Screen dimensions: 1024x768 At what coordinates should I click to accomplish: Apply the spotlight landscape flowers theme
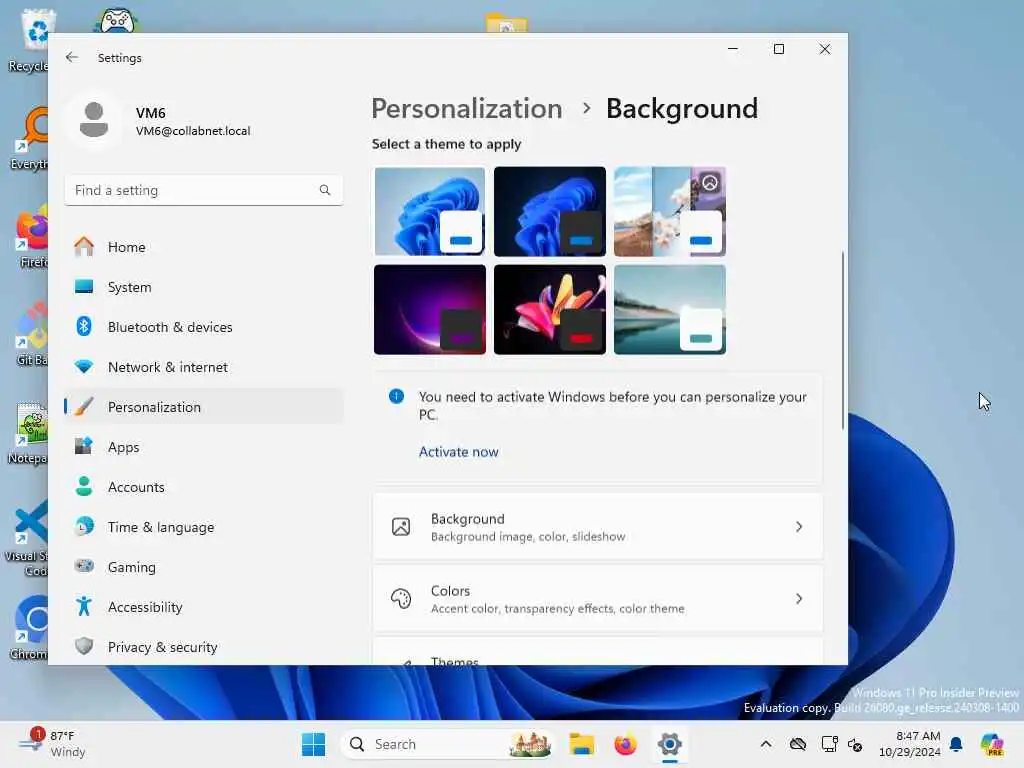pyautogui.click(x=670, y=212)
